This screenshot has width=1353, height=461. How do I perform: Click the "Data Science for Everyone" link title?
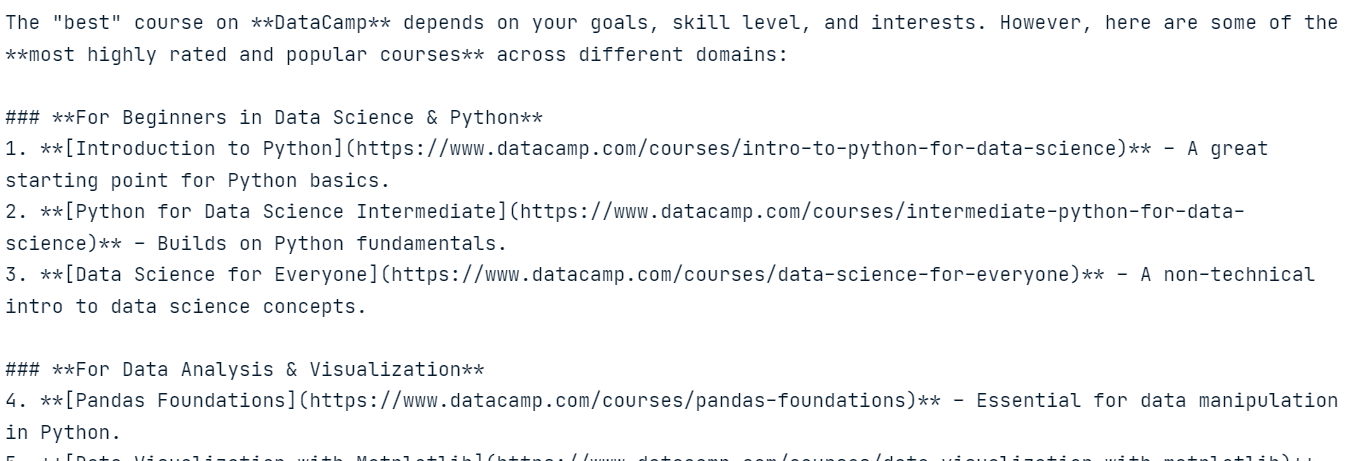[x=222, y=275]
